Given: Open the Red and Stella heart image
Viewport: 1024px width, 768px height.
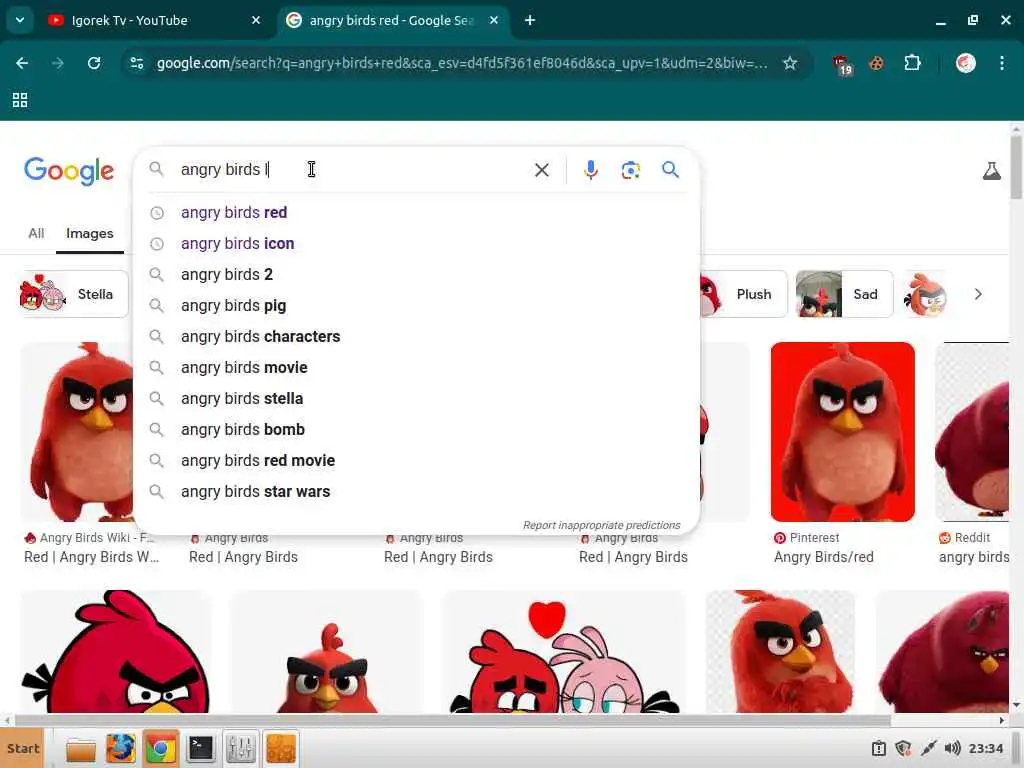Looking at the screenshot, I should (x=564, y=652).
